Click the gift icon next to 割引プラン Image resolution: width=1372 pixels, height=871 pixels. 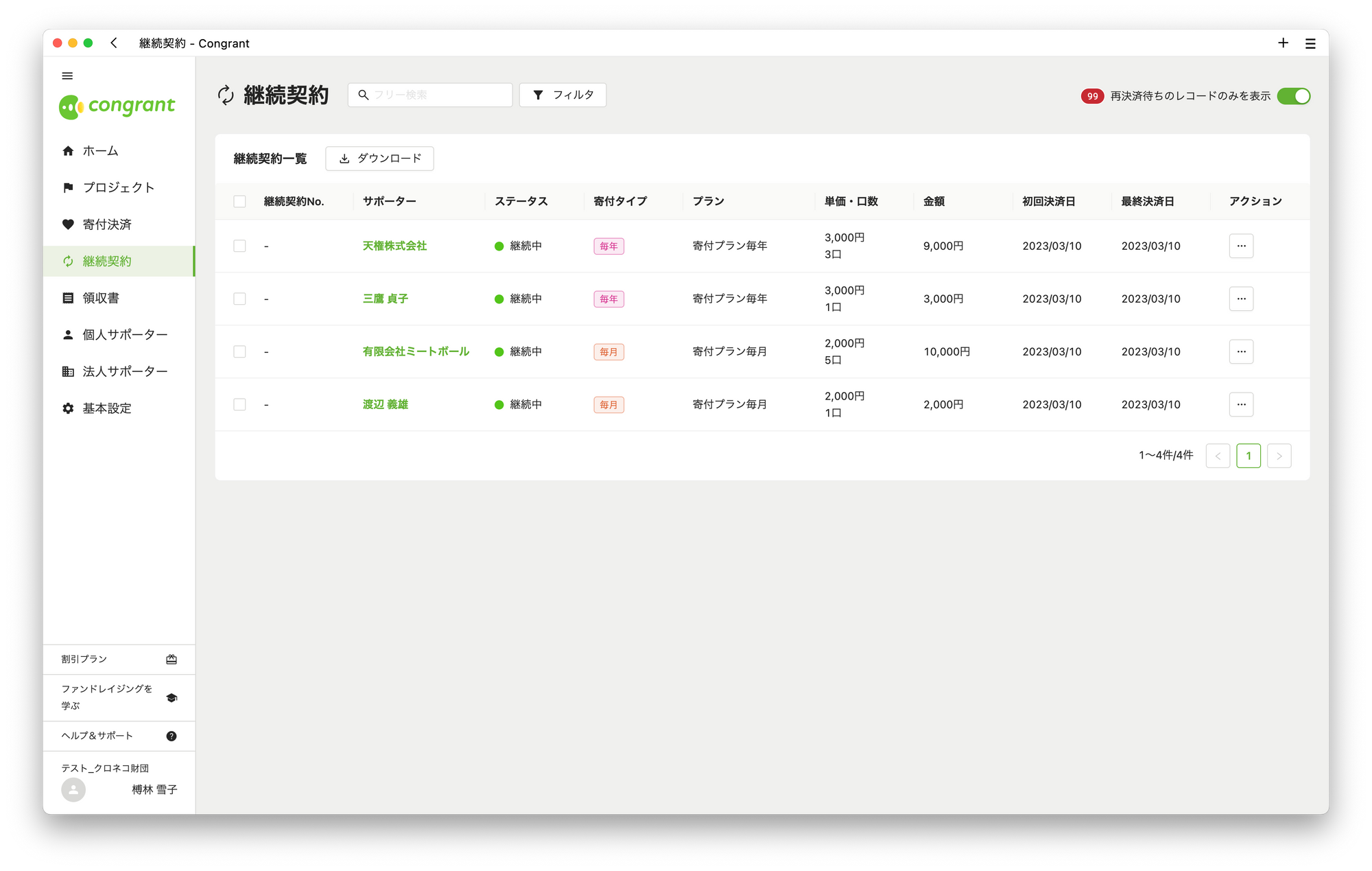tap(171, 659)
